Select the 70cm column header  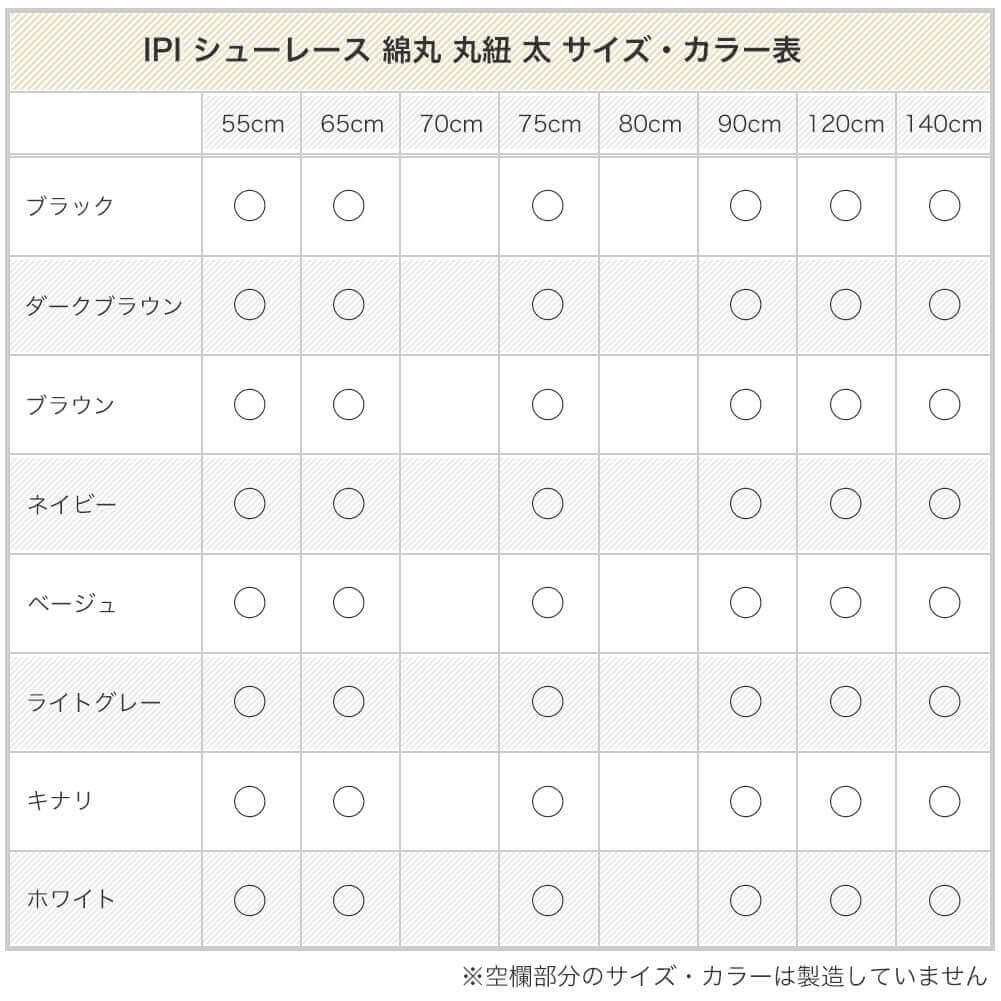(451, 124)
